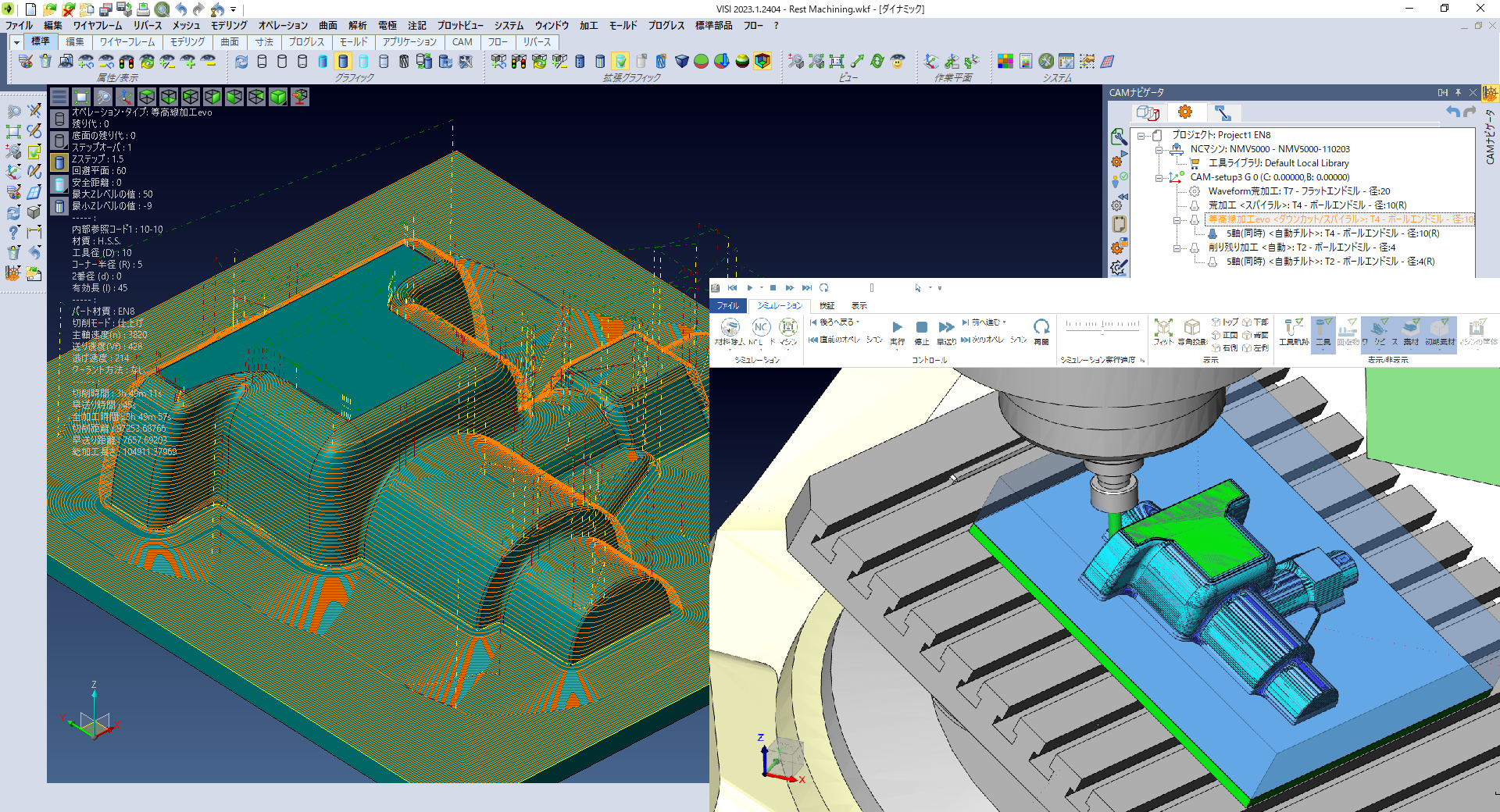Screen dimensions: 1500x812
Task: Click the trash bin icon in attribute toolbar
Action: (45, 61)
